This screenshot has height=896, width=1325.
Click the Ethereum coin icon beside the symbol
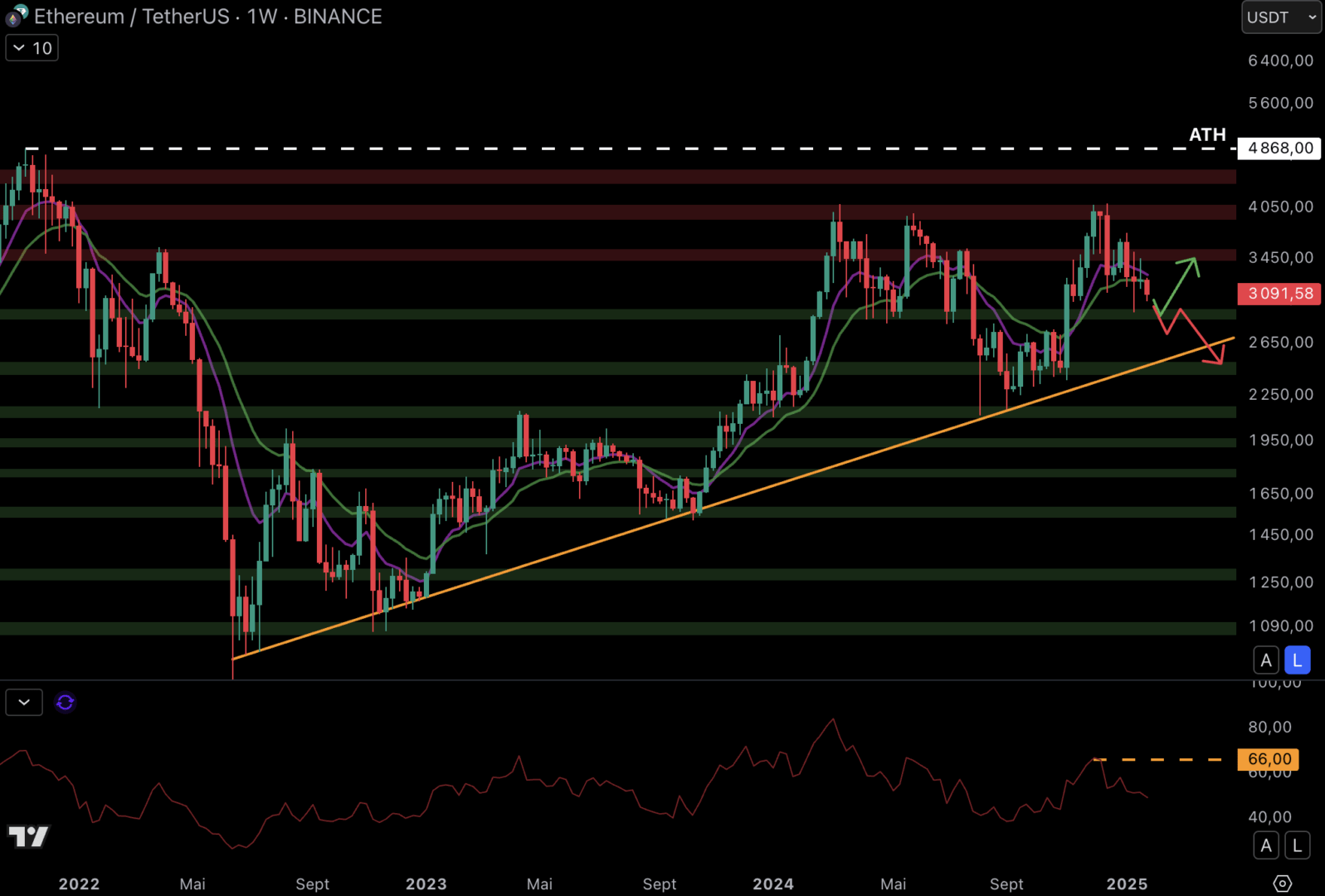(x=16, y=16)
